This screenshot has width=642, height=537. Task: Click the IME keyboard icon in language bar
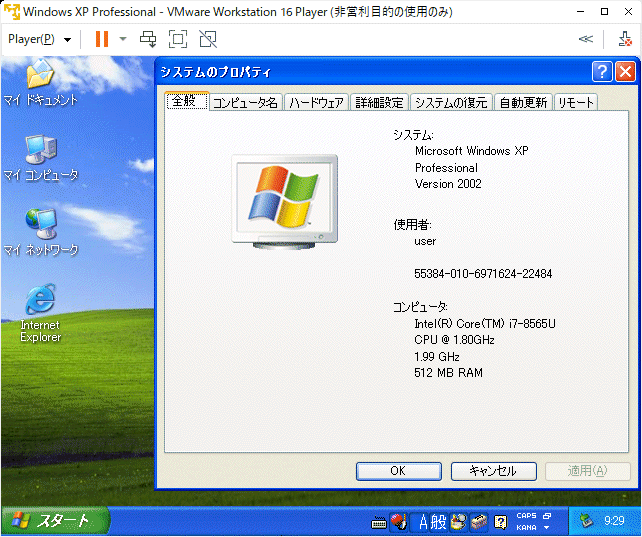379,522
